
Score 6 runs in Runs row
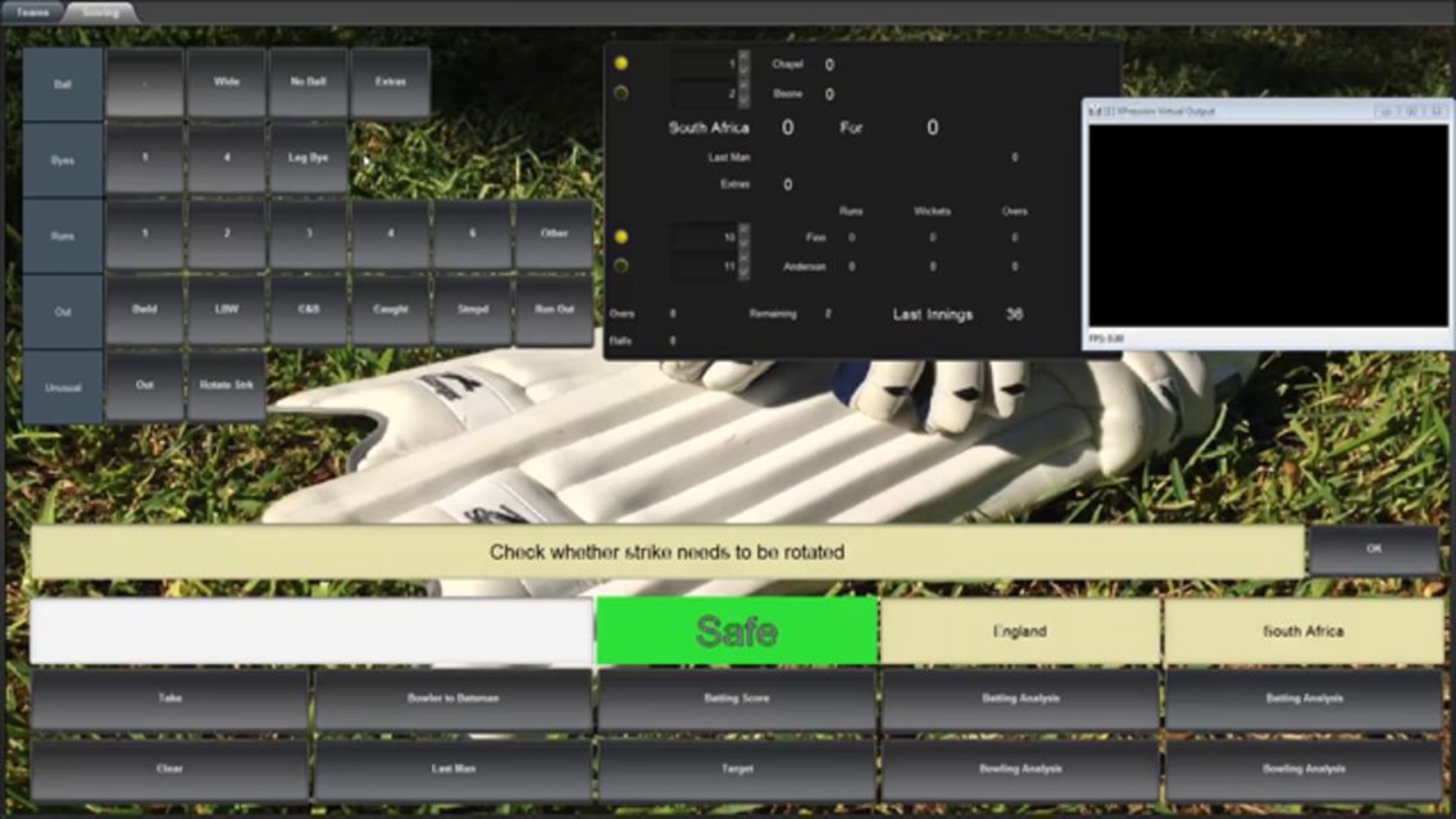click(472, 234)
